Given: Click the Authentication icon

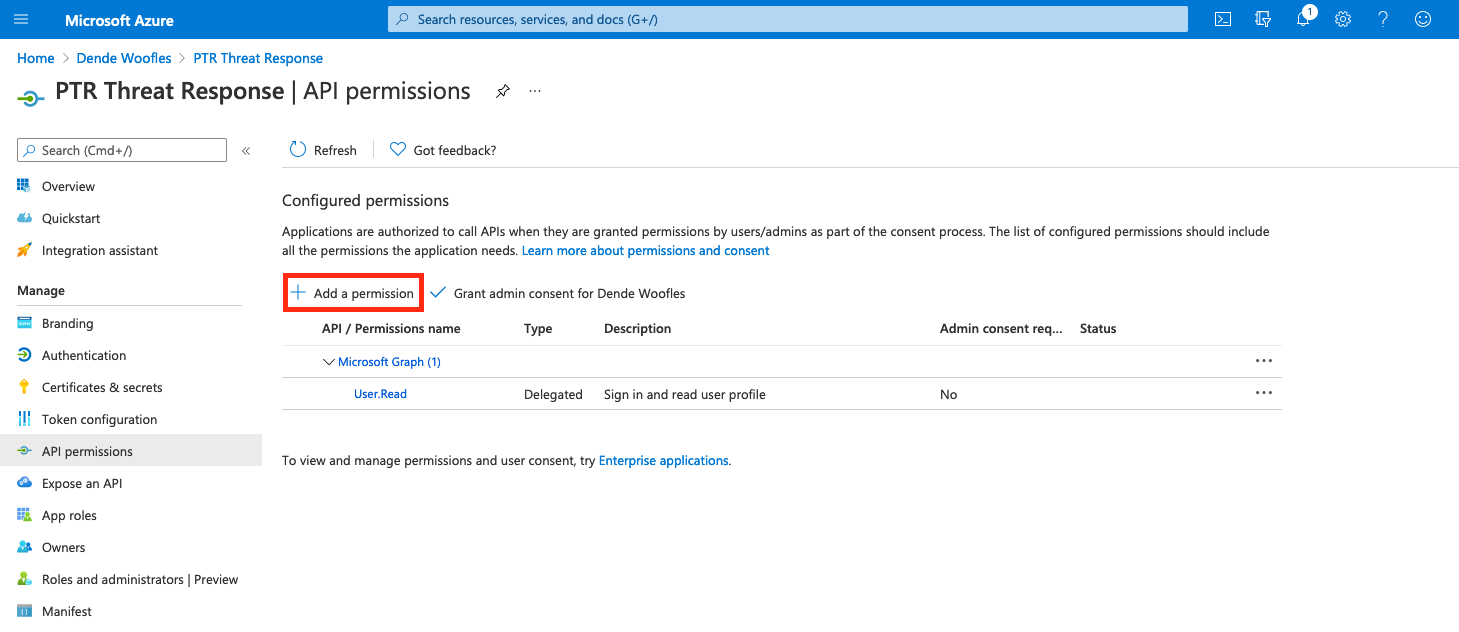Looking at the screenshot, I should (x=25, y=355).
